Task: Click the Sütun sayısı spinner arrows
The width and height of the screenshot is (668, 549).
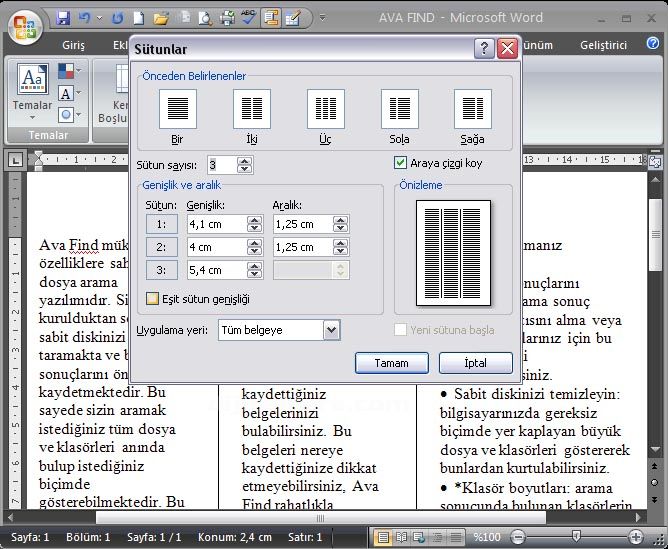Action: point(245,165)
